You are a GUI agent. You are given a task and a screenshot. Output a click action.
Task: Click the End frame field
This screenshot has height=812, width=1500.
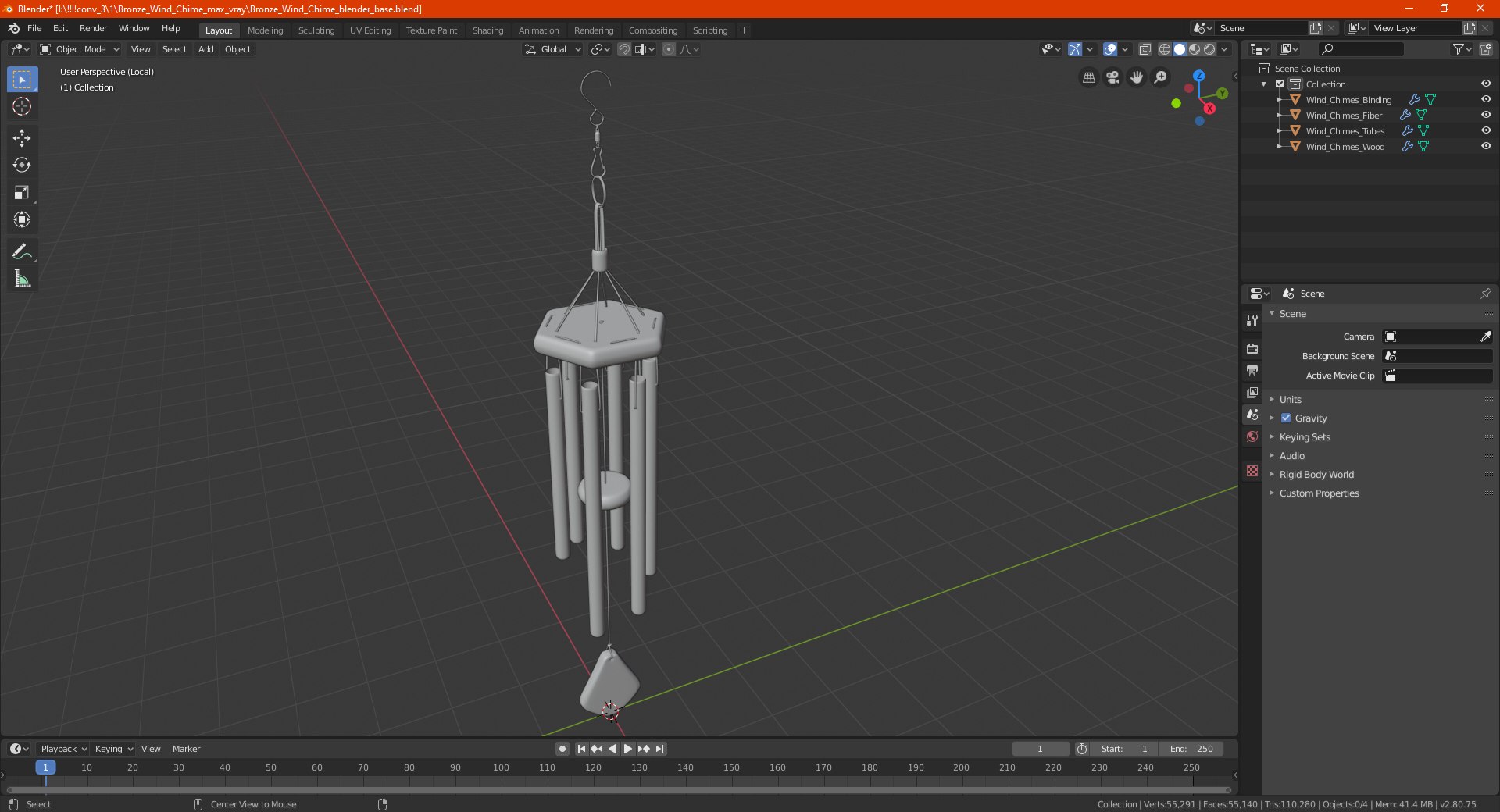click(x=1191, y=749)
